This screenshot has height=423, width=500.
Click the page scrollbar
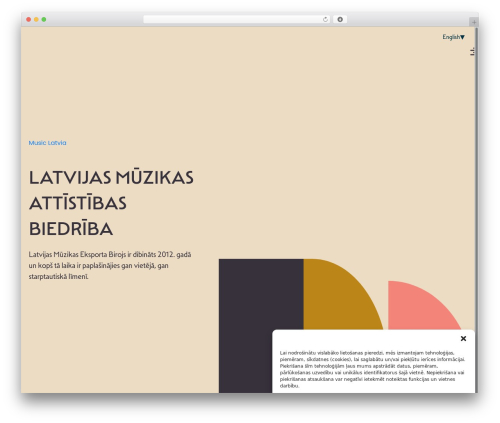(477, 210)
